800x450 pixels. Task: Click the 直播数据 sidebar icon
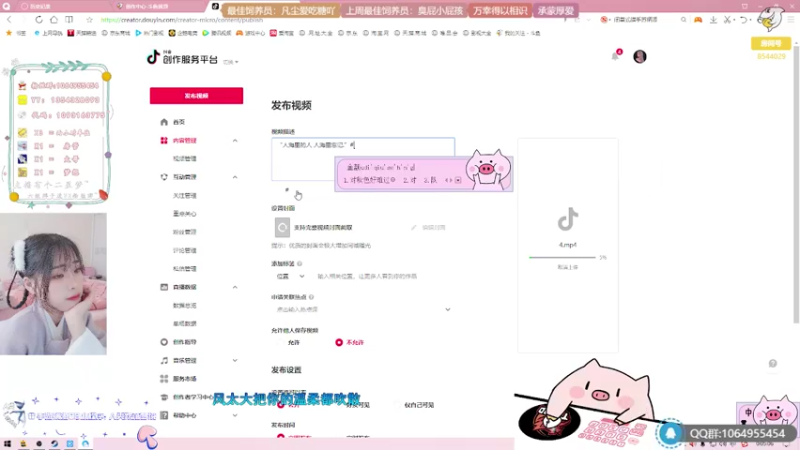pyautogui.click(x=164, y=287)
